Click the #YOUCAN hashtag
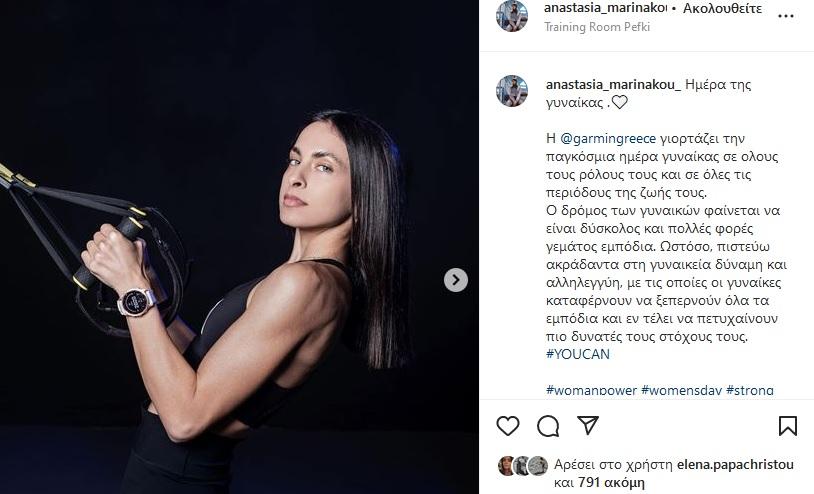This screenshot has width=814, height=494. click(578, 354)
